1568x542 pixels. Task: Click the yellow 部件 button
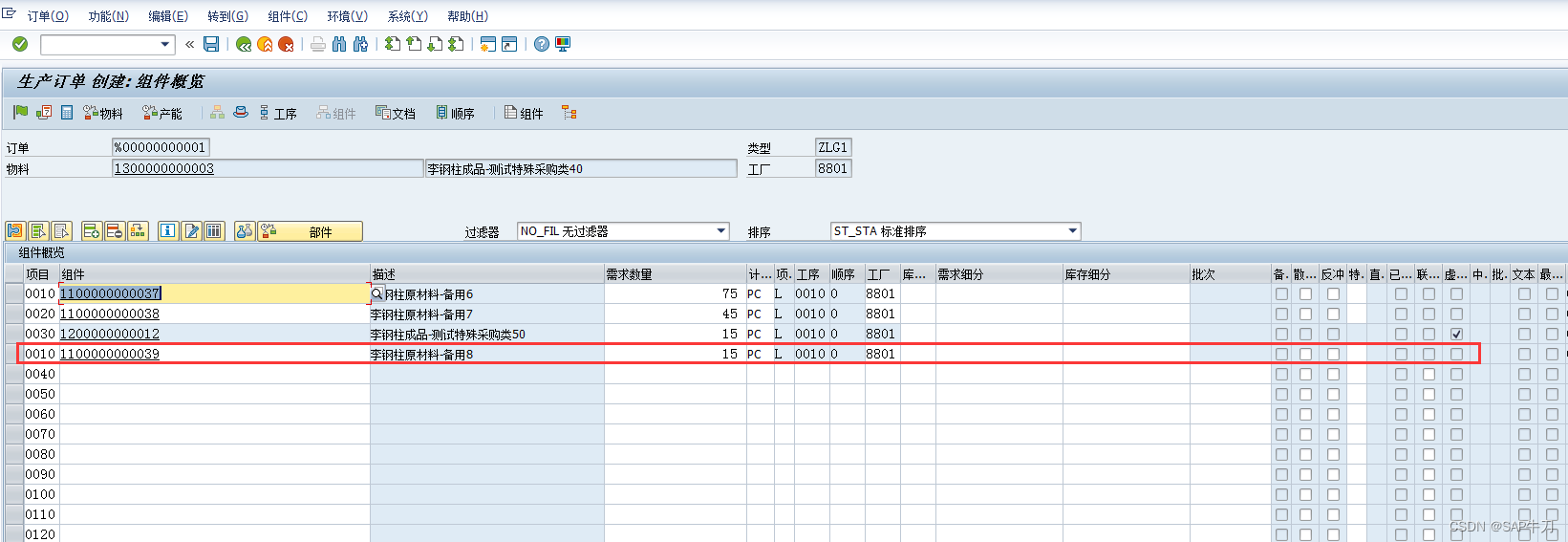(x=311, y=231)
